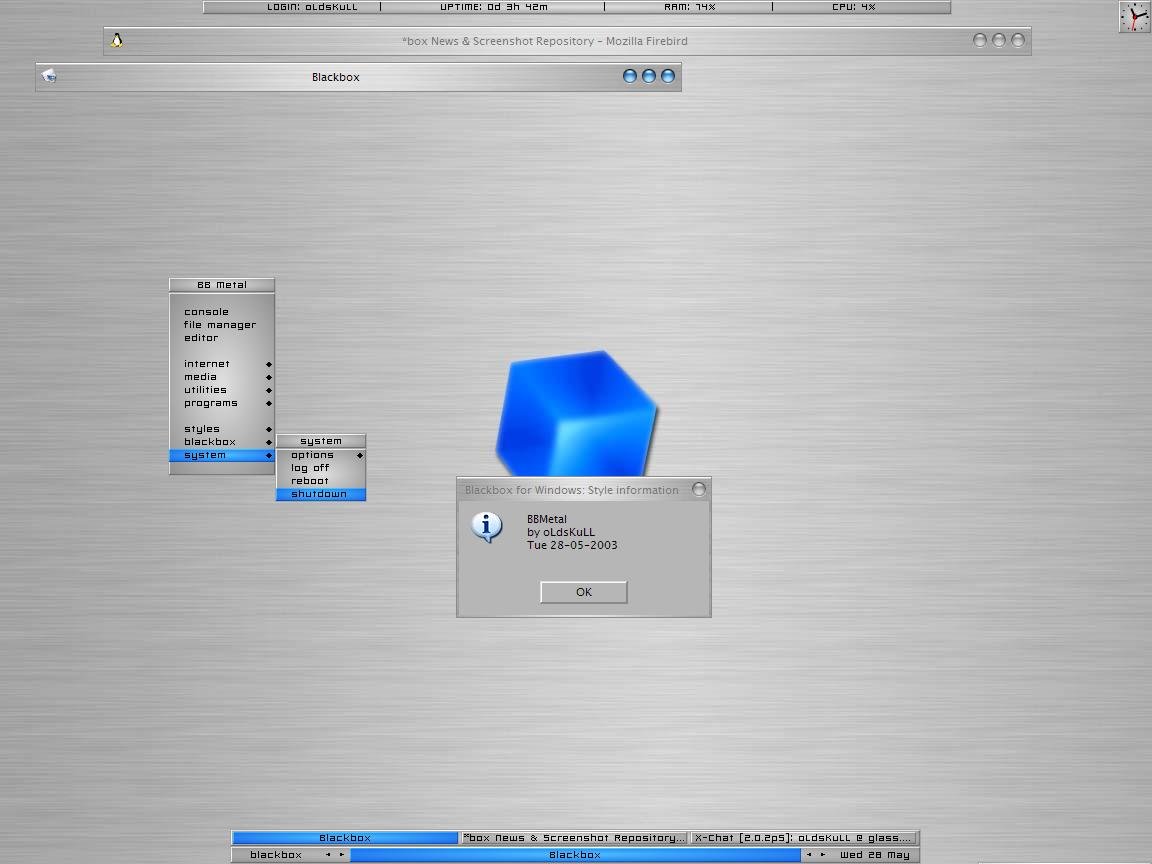Click the Tue 28-05-2003 date text
The width and height of the screenshot is (1152, 864).
572,545
